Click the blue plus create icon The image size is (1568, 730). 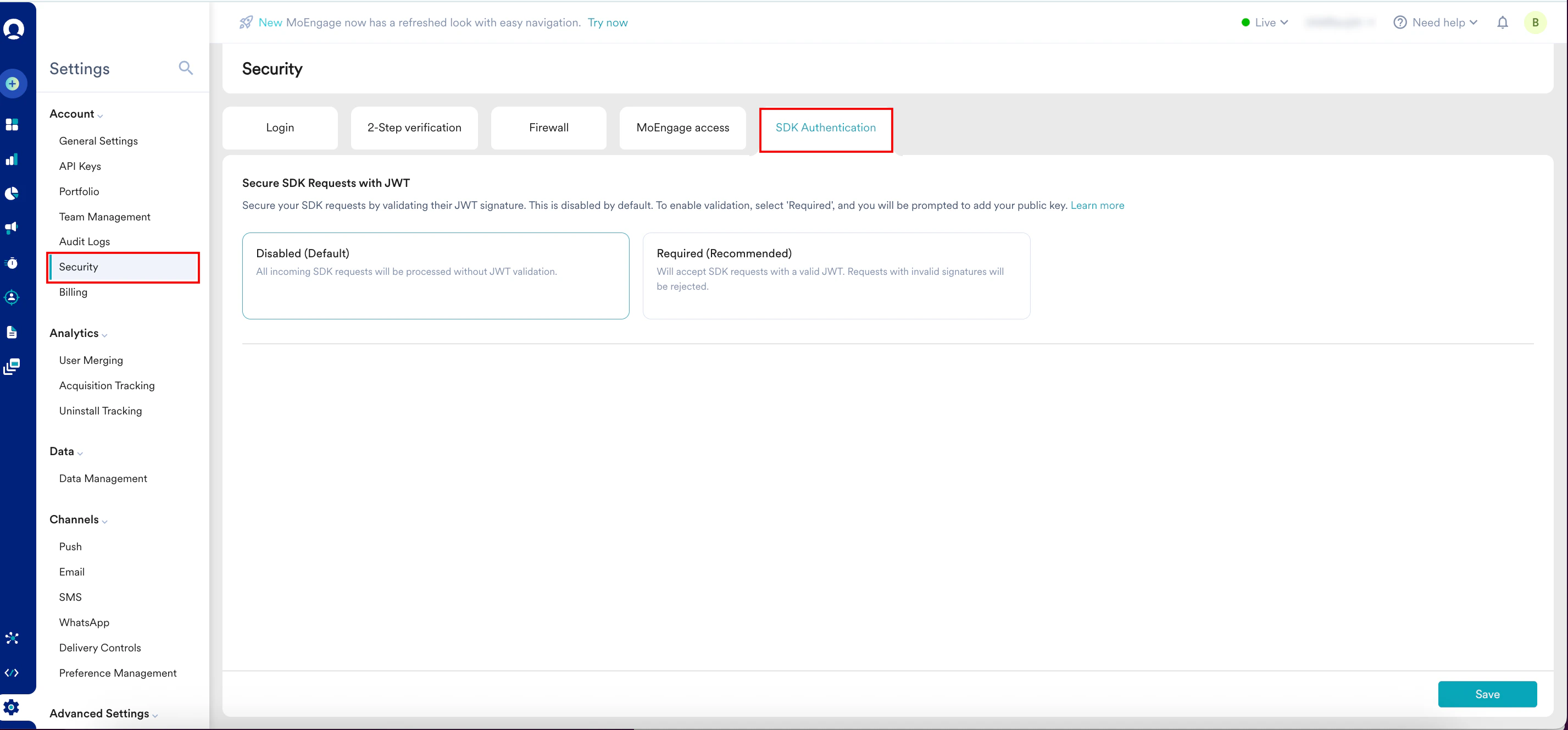tap(13, 84)
